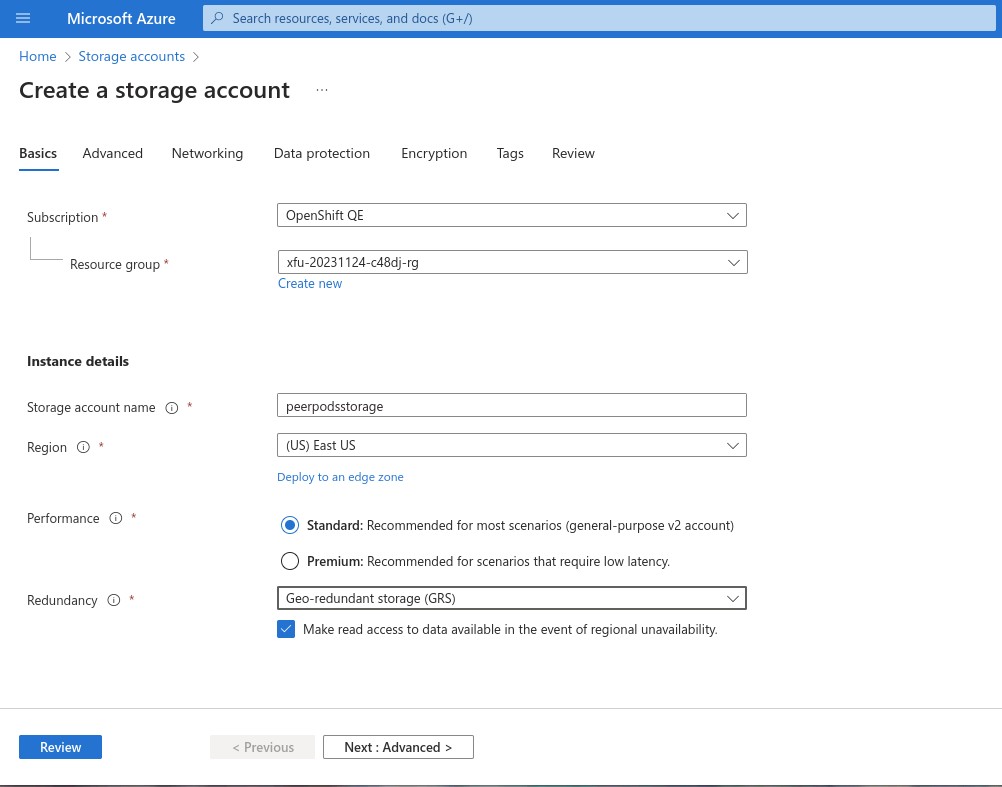Click the Next : Advanced button
The image size is (1002, 787).
click(x=398, y=747)
